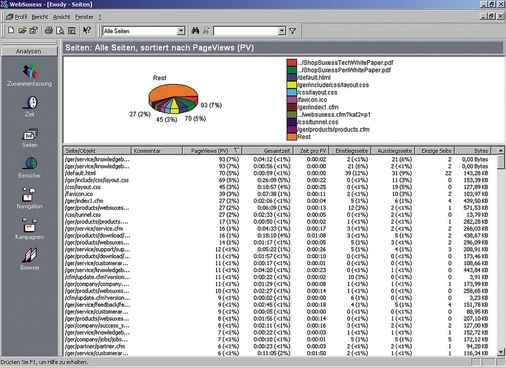The width and height of the screenshot is (506, 368).
Task: Sort by Gesamtzeit column header
Action: [267, 151]
